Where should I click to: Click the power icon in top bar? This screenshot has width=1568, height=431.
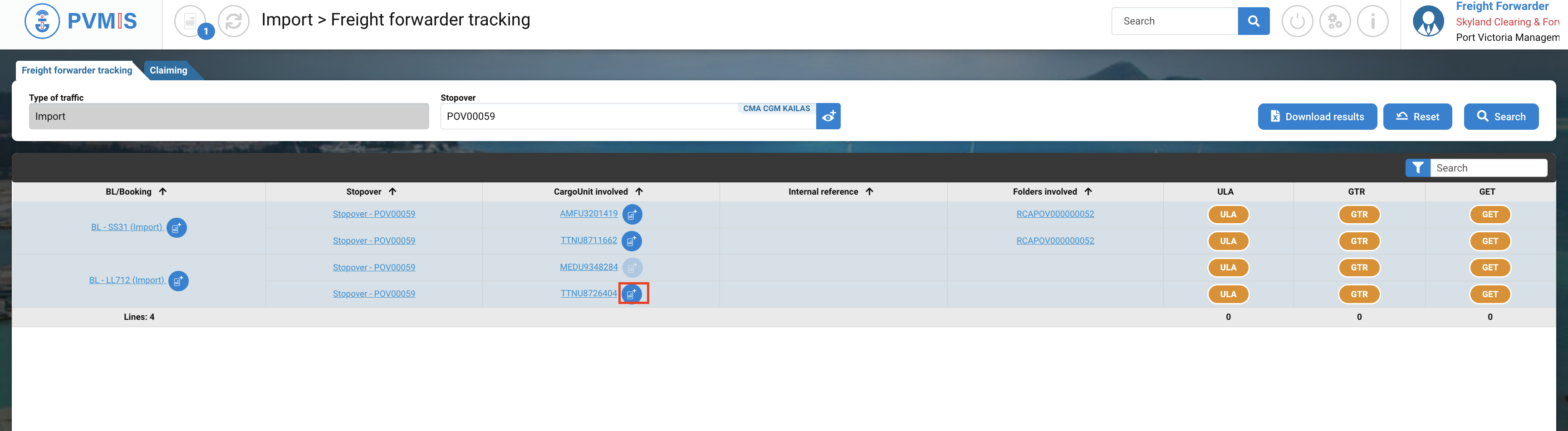pos(1297,21)
